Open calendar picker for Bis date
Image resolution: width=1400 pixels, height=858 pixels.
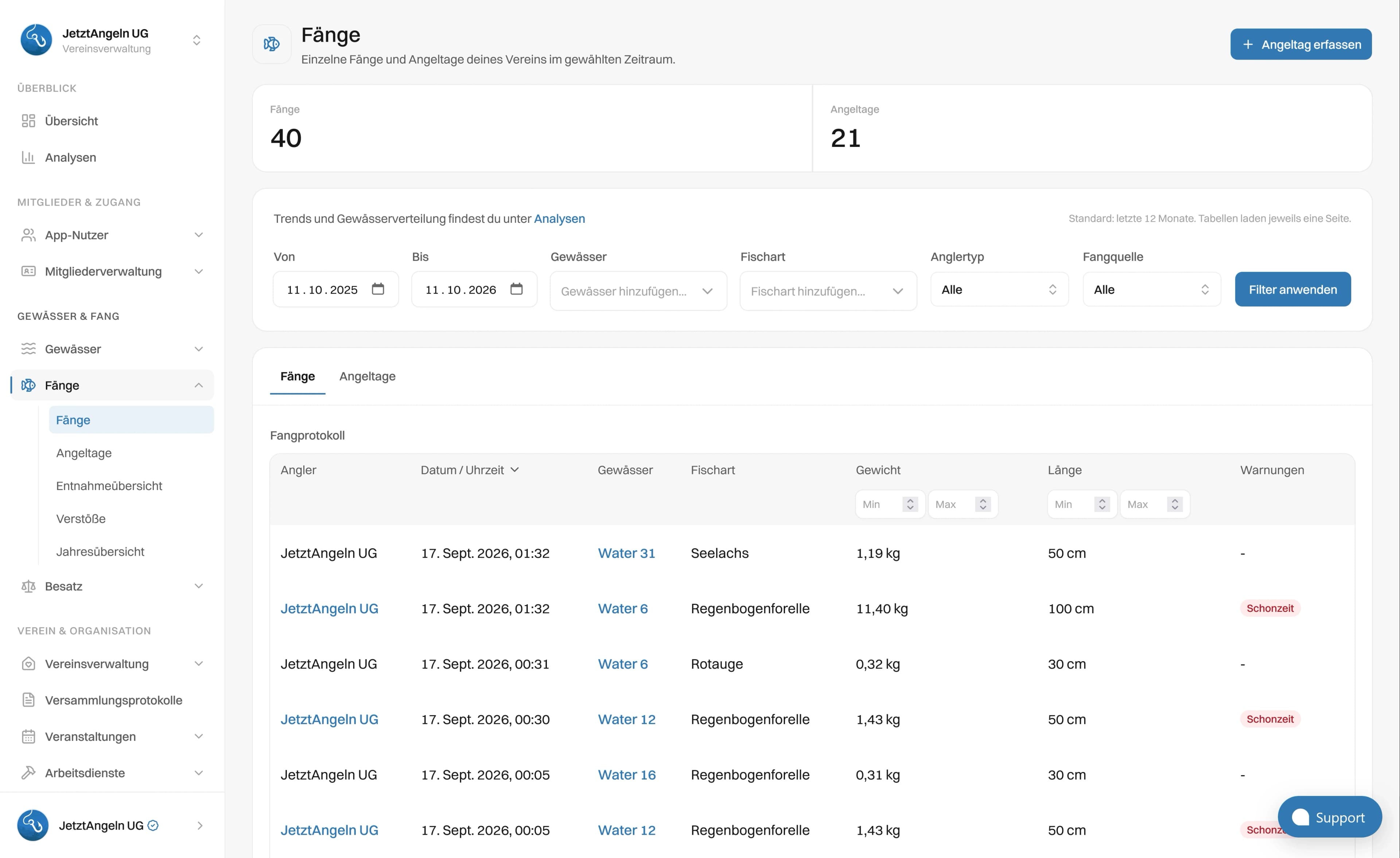point(517,289)
